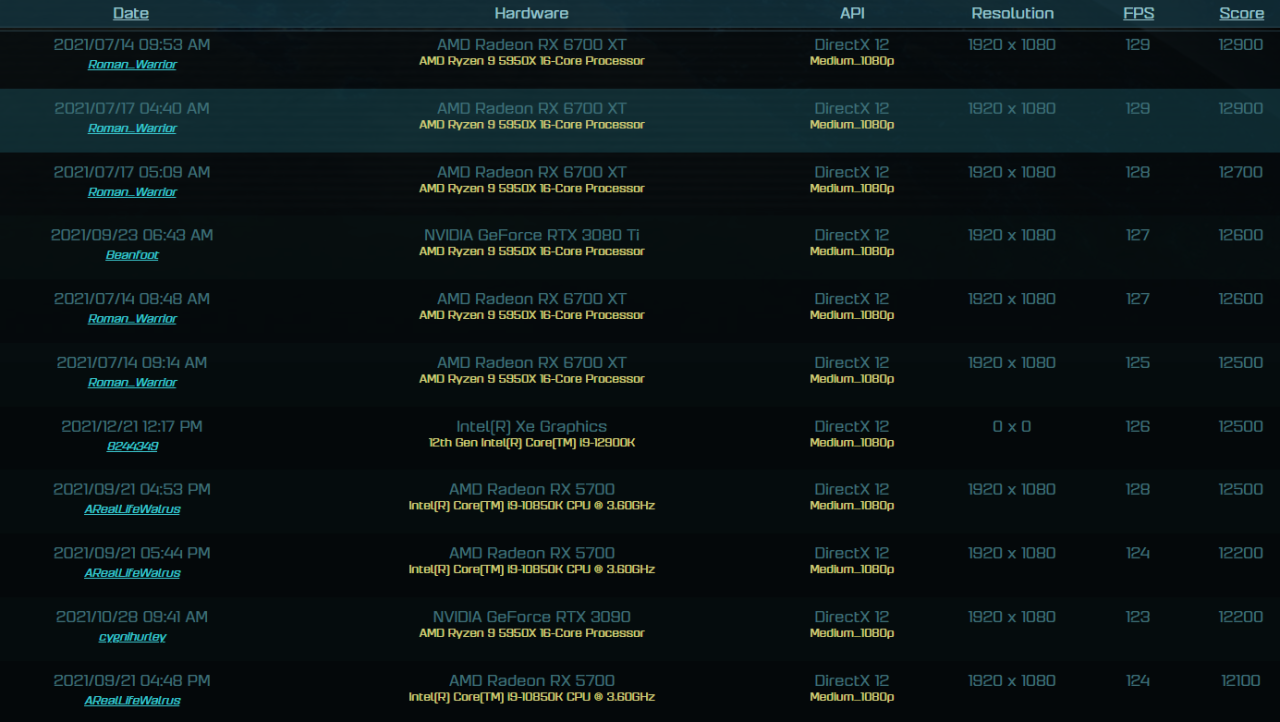The image size is (1280, 722).
Task: Select the date 2021/09/21 04:53 PM
Action: click(132, 489)
